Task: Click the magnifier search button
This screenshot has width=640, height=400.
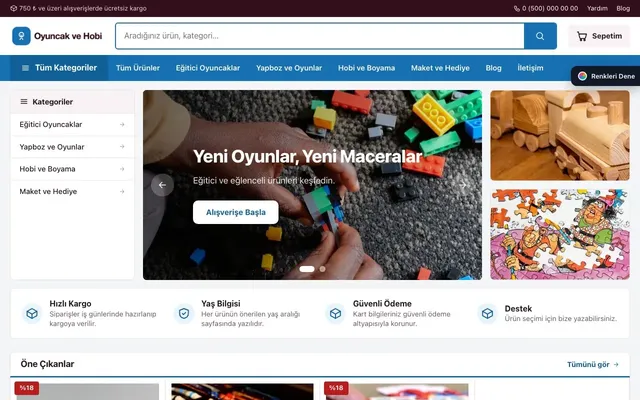Action: pyautogui.click(x=540, y=36)
